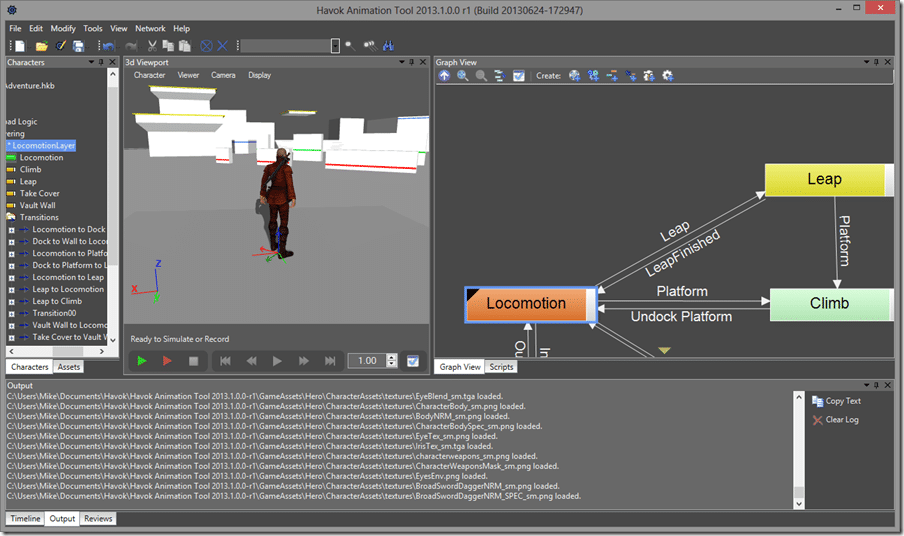Click the Save disk toolbar icon
The height and width of the screenshot is (536, 904).
coord(78,46)
